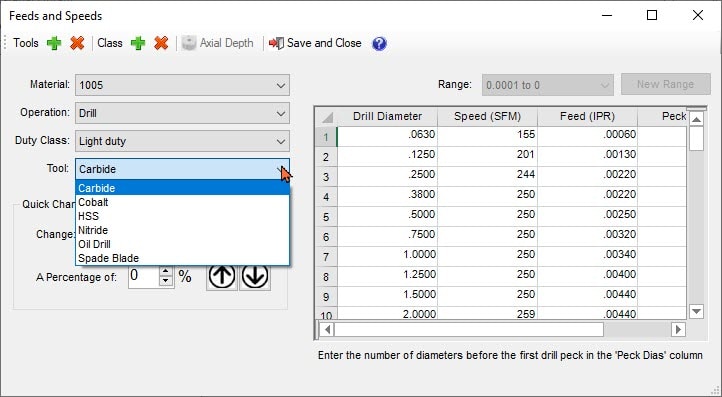Click the New Range button
Image resolution: width=722 pixels, height=397 pixels.
pyautogui.click(x=665, y=84)
